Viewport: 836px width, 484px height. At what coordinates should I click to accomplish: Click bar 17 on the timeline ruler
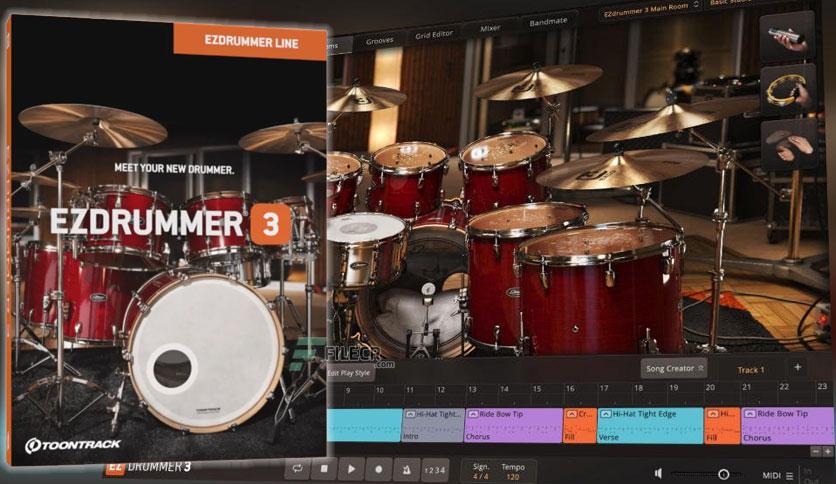tap(604, 389)
